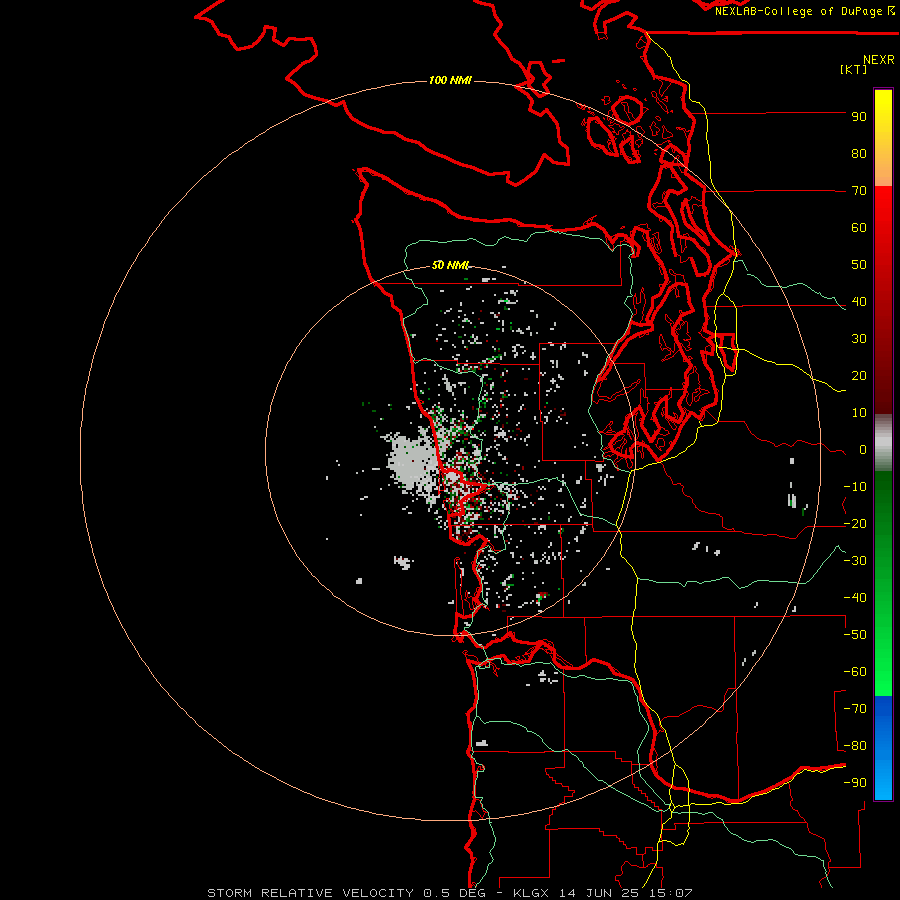Select the positive 90 knot scale label
The image size is (900, 900).
859,117
